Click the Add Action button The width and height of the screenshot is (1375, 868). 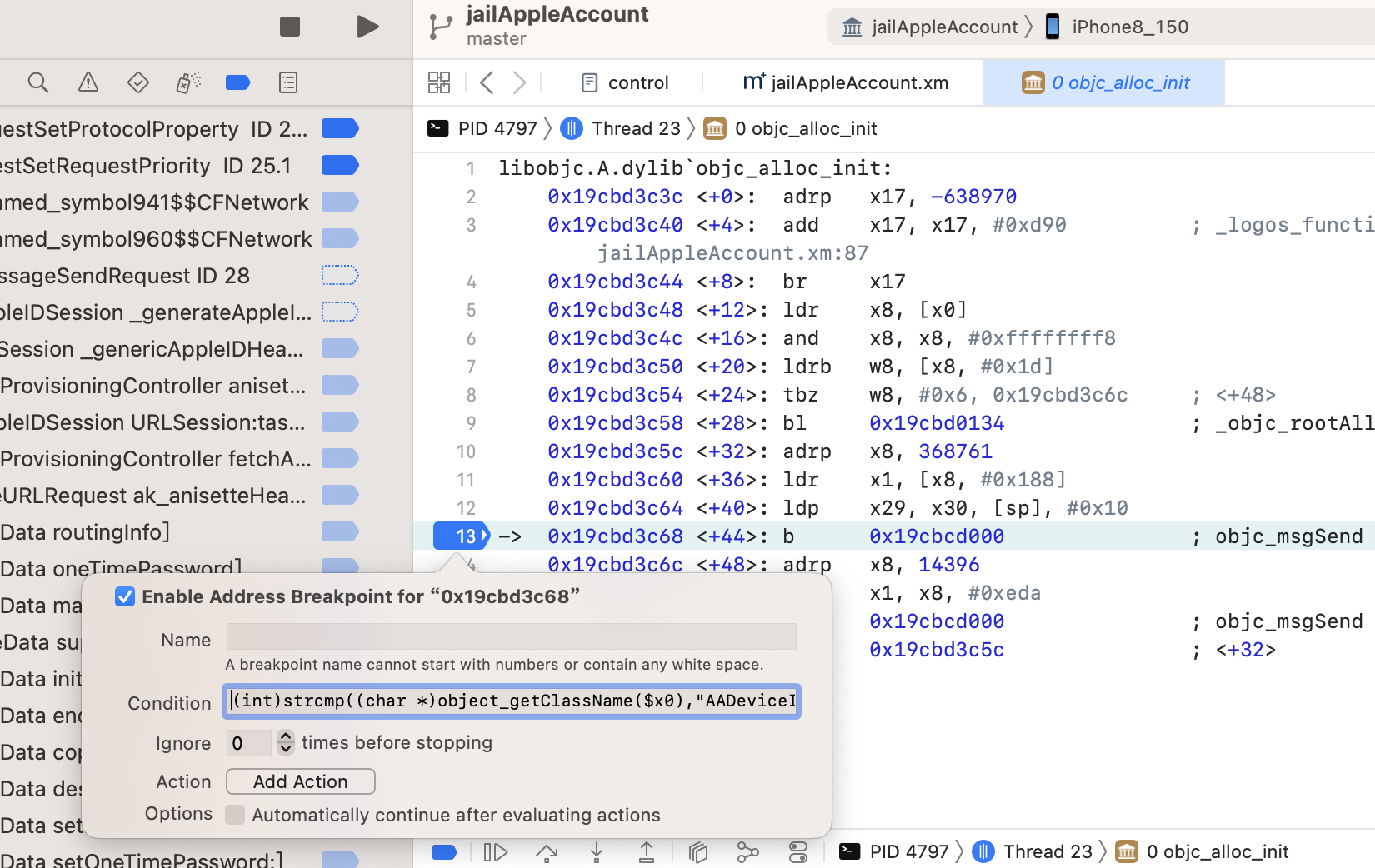[301, 781]
